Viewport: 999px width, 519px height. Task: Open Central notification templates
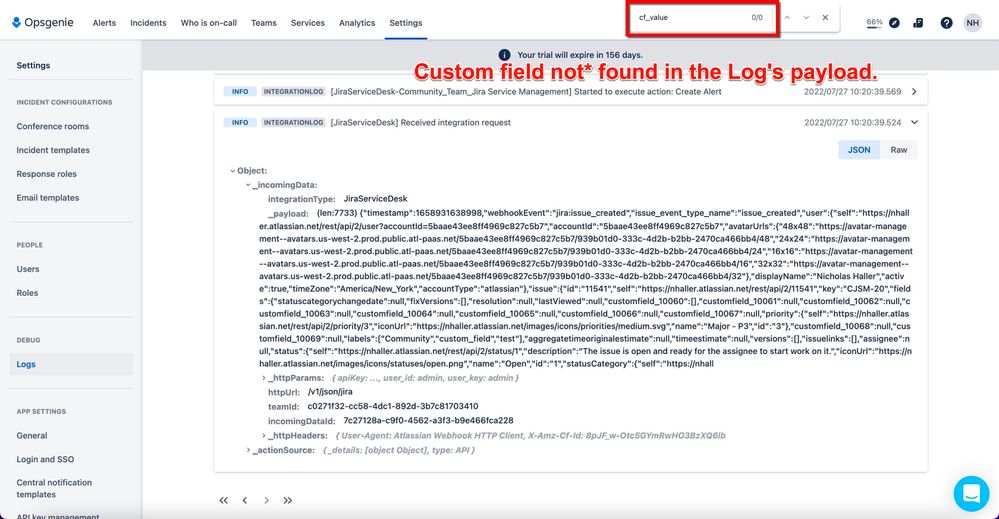pos(54,488)
